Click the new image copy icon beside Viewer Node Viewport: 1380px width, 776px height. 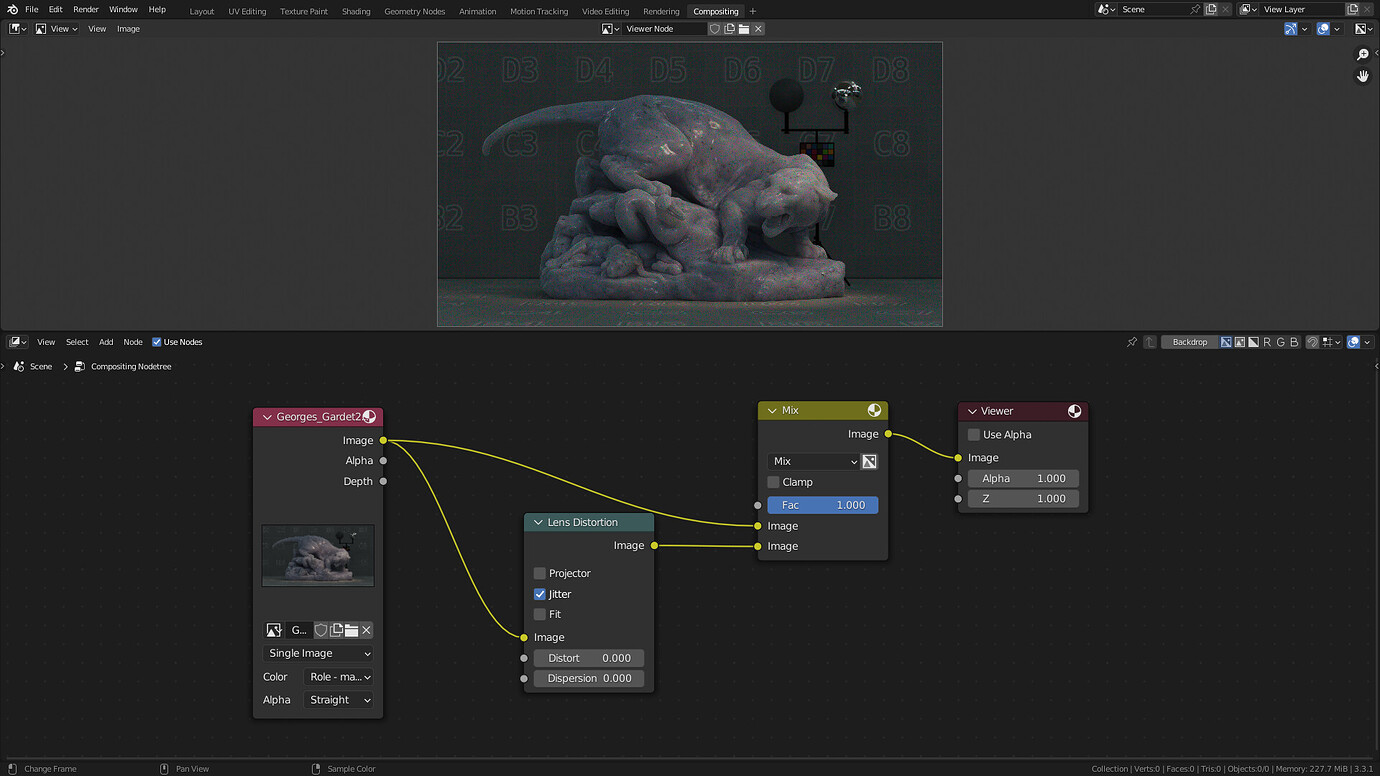point(729,29)
